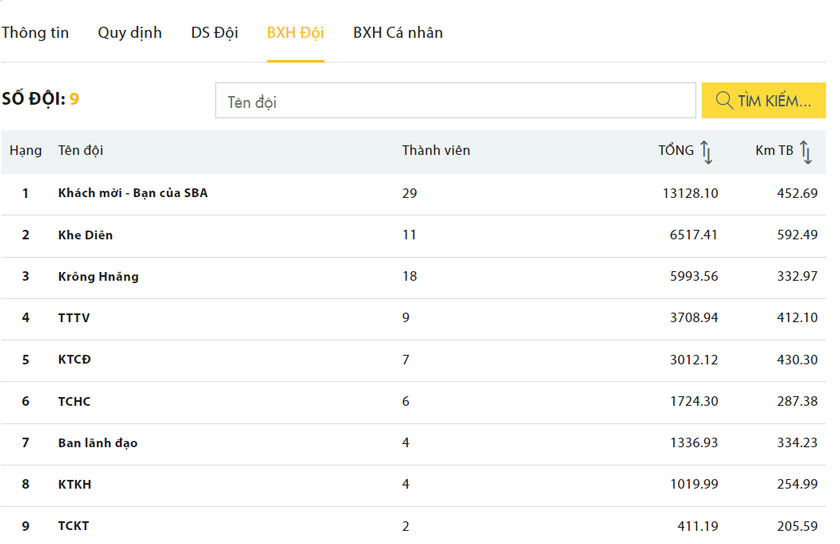Image resolution: width=840 pixels, height=544 pixels.
Task: Click the TÌM KIẾM search button
Action: 763,100
